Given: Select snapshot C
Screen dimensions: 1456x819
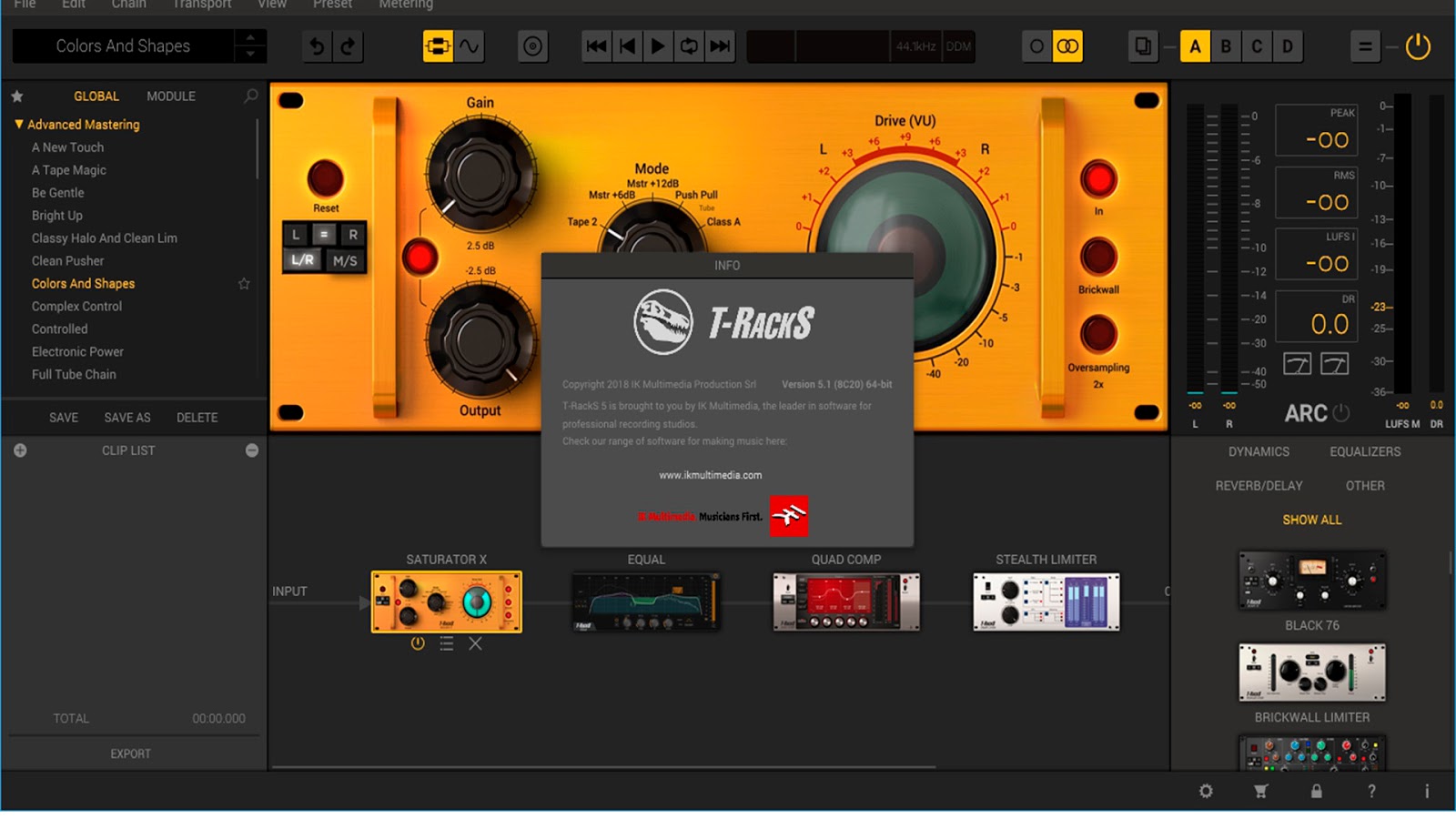Looking at the screenshot, I should [1257, 46].
